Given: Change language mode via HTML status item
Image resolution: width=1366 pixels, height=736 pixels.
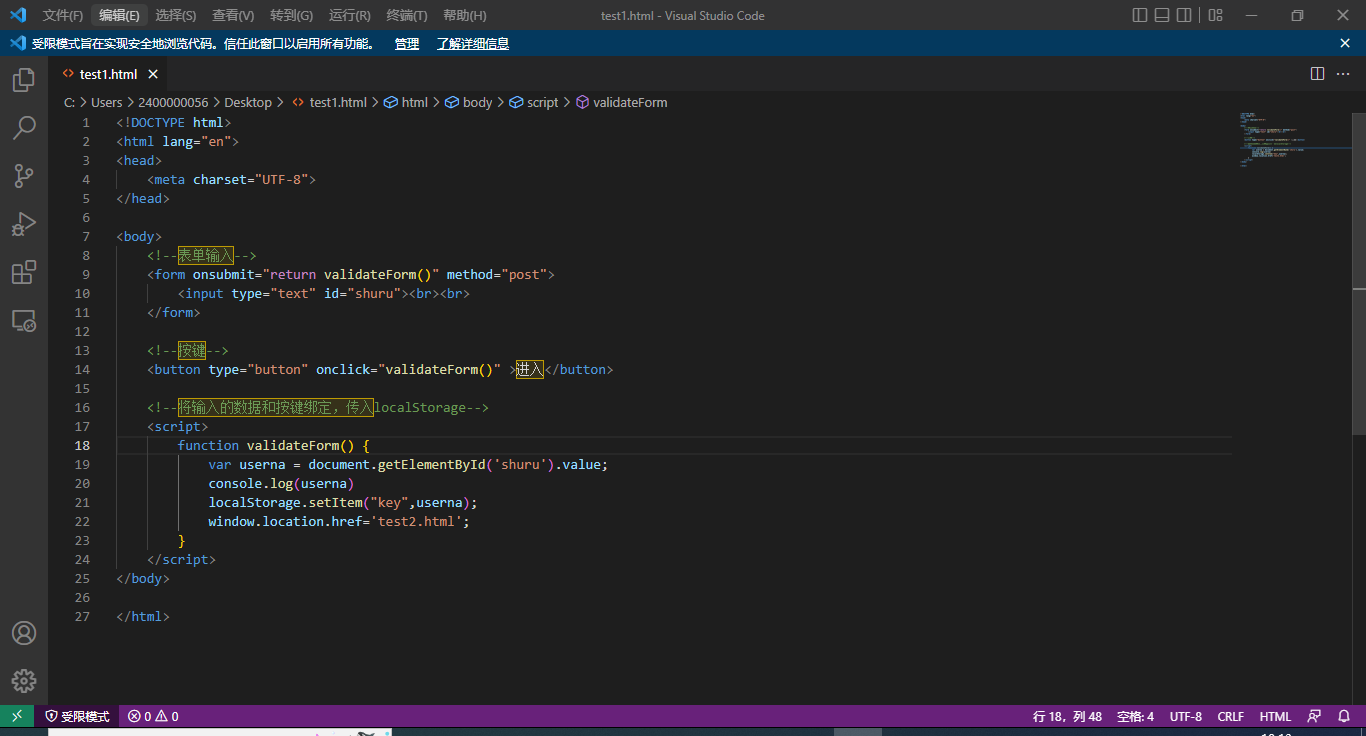Looking at the screenshot, I should point(1275,716).
